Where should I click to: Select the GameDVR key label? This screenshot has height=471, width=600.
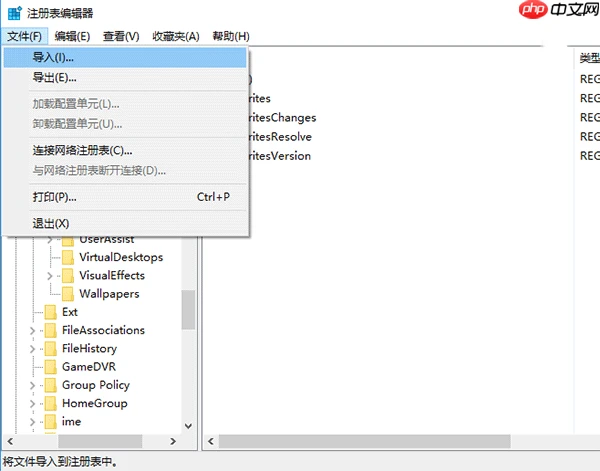pos(89,367)
